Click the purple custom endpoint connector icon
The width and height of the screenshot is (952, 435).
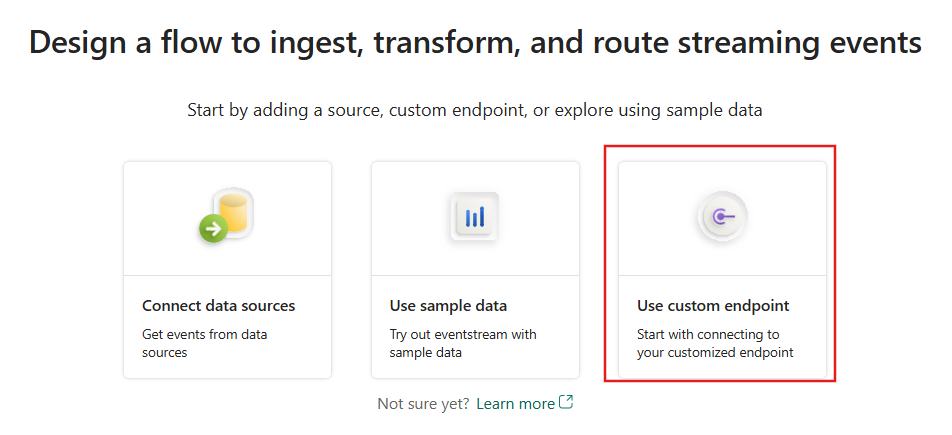pos(723,216)
